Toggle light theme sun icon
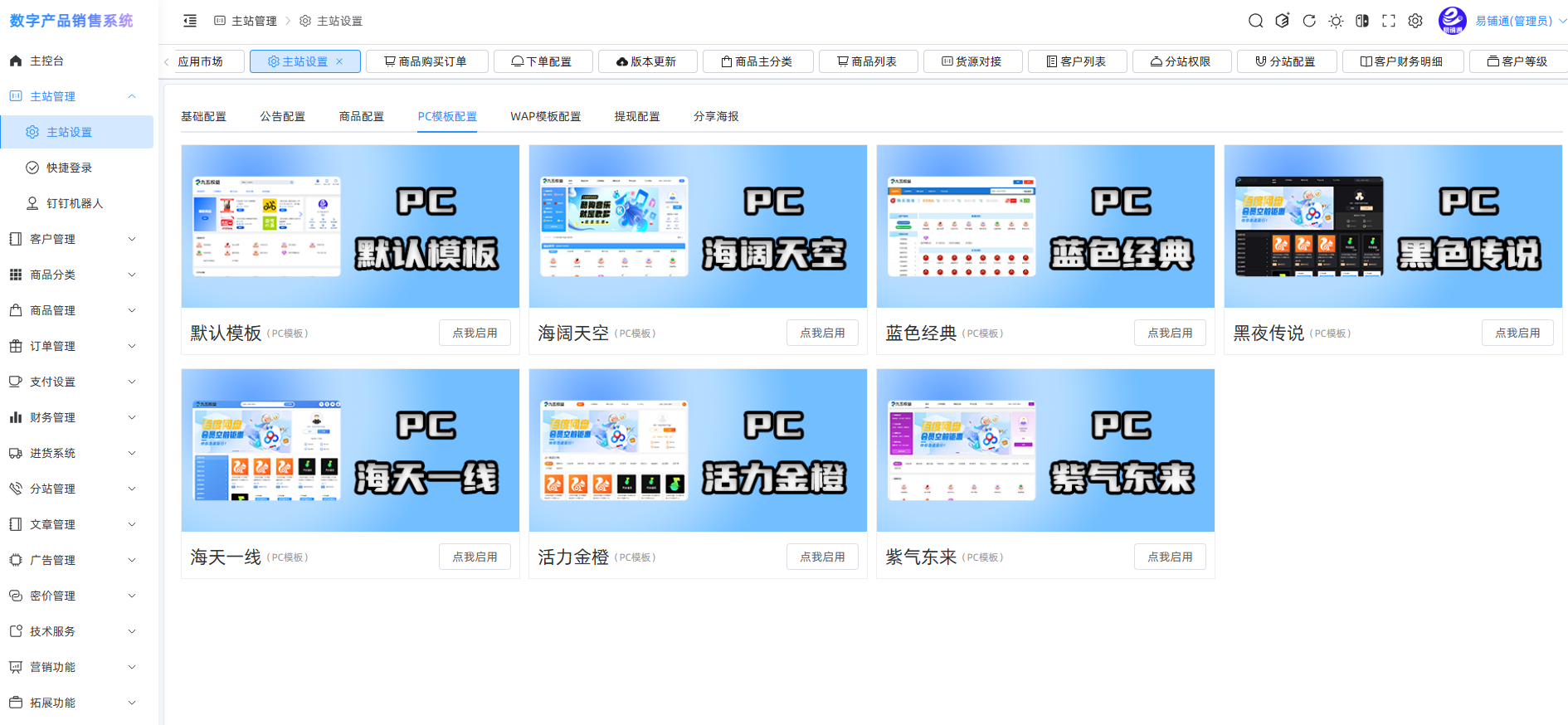This screenshot has width=1568, height=725. [x=1336, y=21]
